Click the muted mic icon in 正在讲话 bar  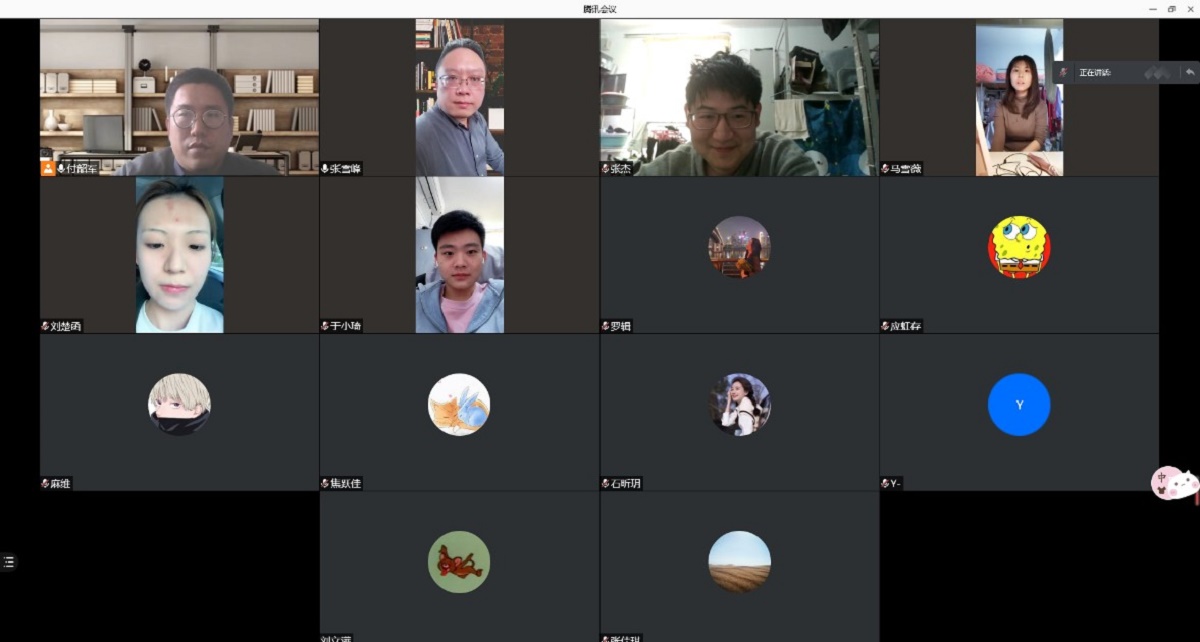tap(1063, 73)
